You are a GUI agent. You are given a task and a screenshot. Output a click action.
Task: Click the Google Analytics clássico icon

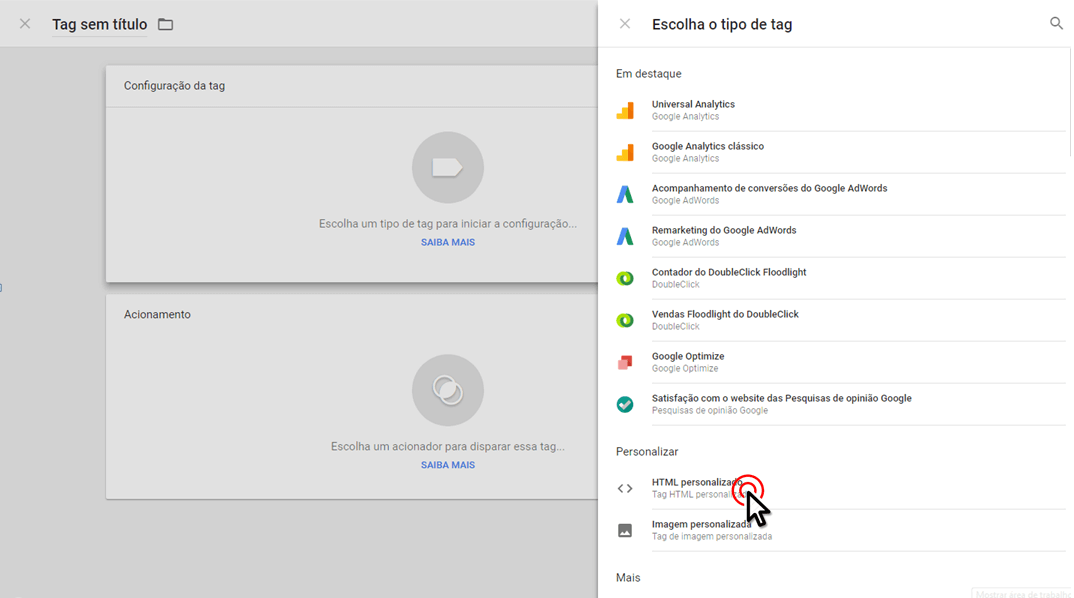[625, 152]
